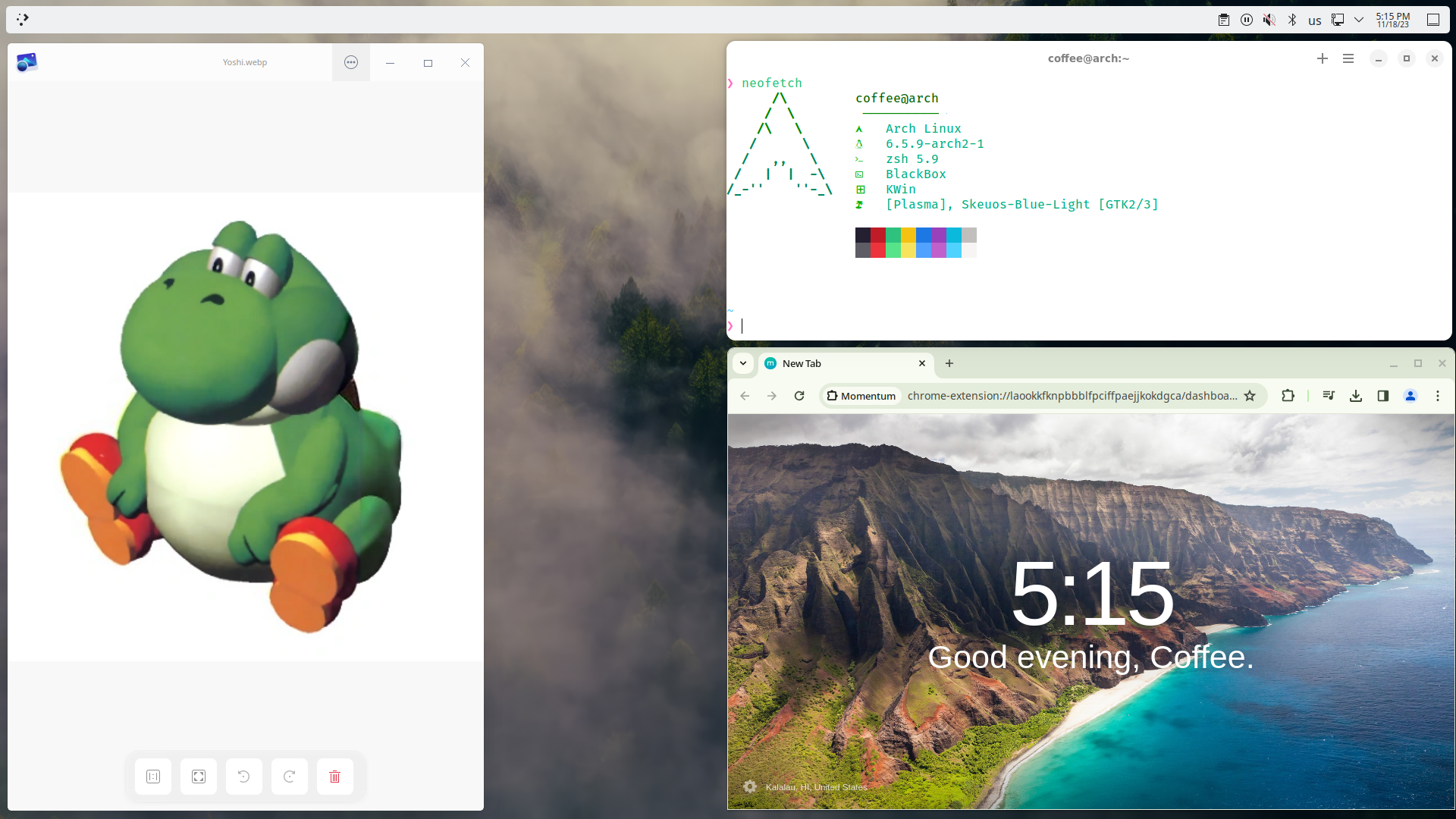Expand the tab search dropdown arrow
1456x819 pixels.
click(743, 363)
